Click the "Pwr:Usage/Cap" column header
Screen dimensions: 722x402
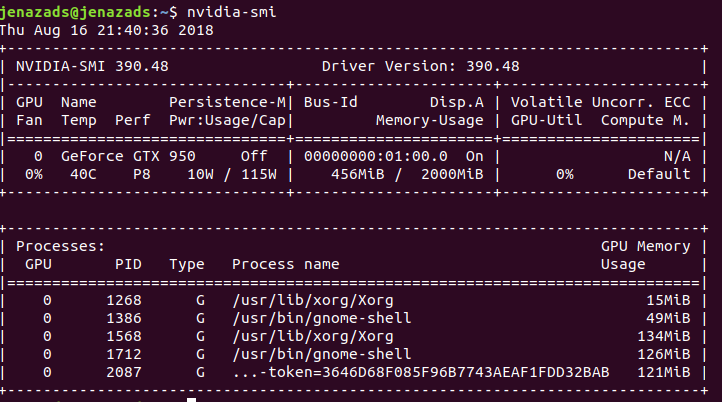pyautogui.click(x=227, y=121)
